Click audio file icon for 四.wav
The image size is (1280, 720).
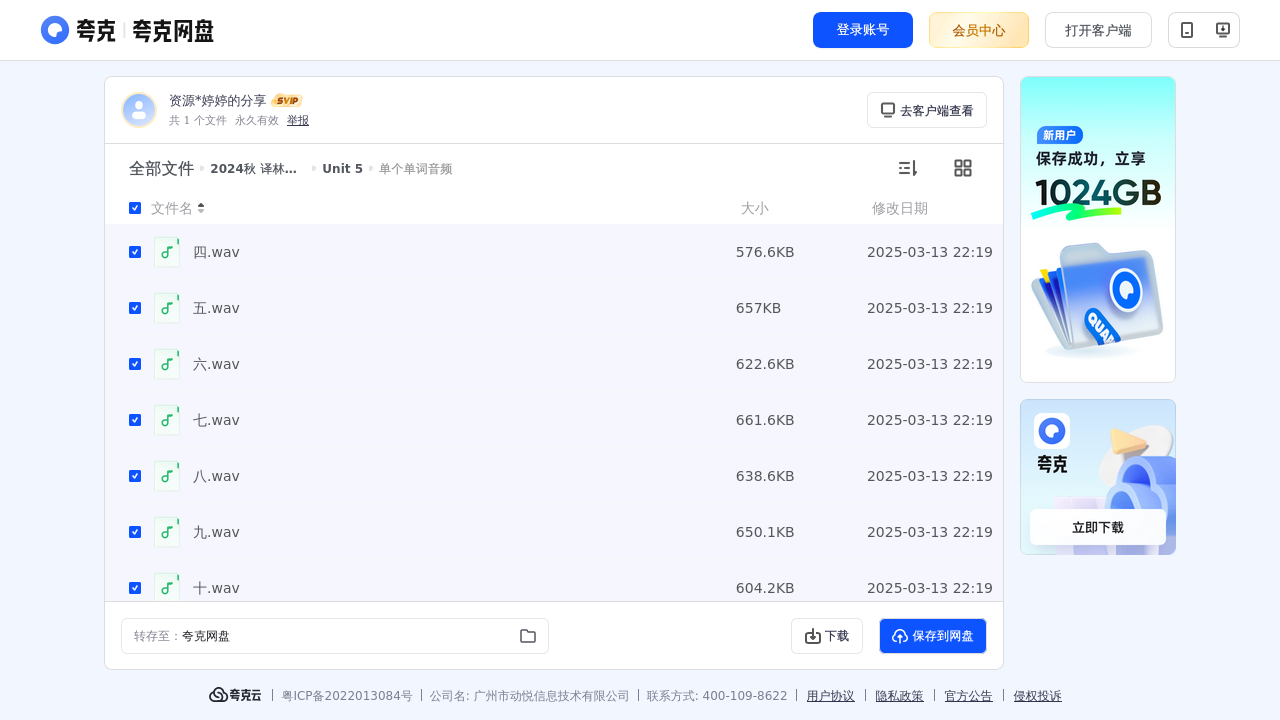[167, 252]
